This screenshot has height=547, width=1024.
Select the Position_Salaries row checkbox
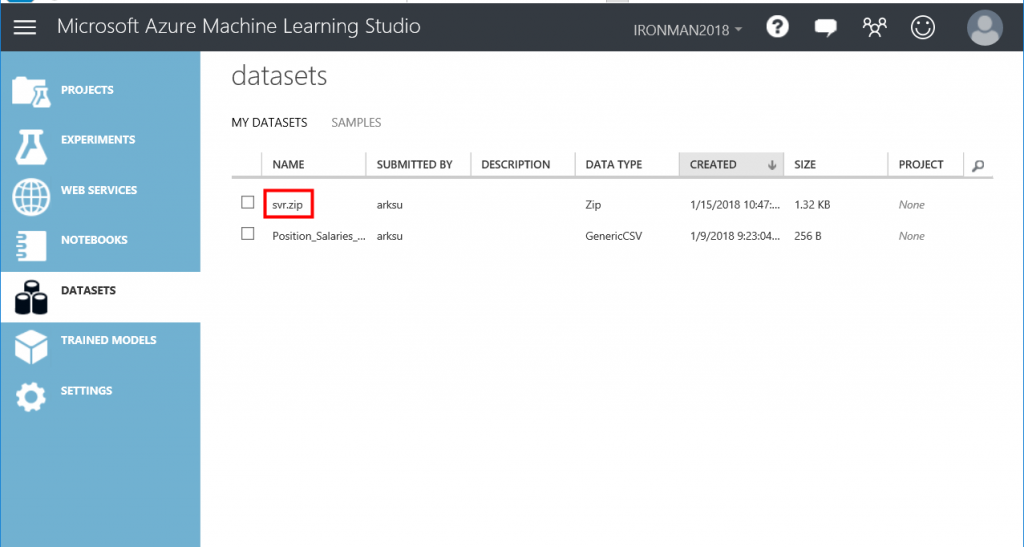click(x=248, y=234)
